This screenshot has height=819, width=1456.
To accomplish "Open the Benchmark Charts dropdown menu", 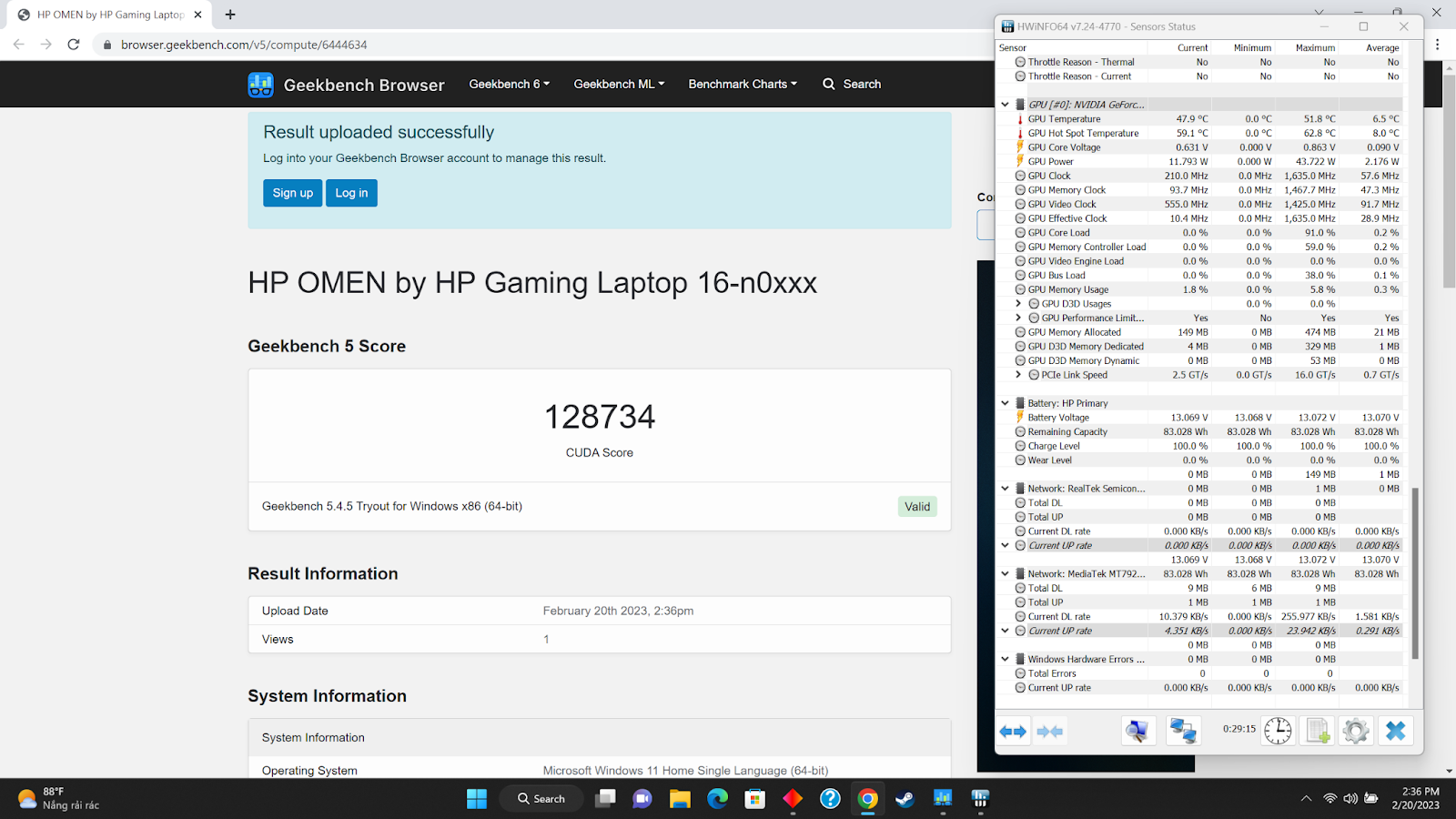I will [x=743, y=84].
